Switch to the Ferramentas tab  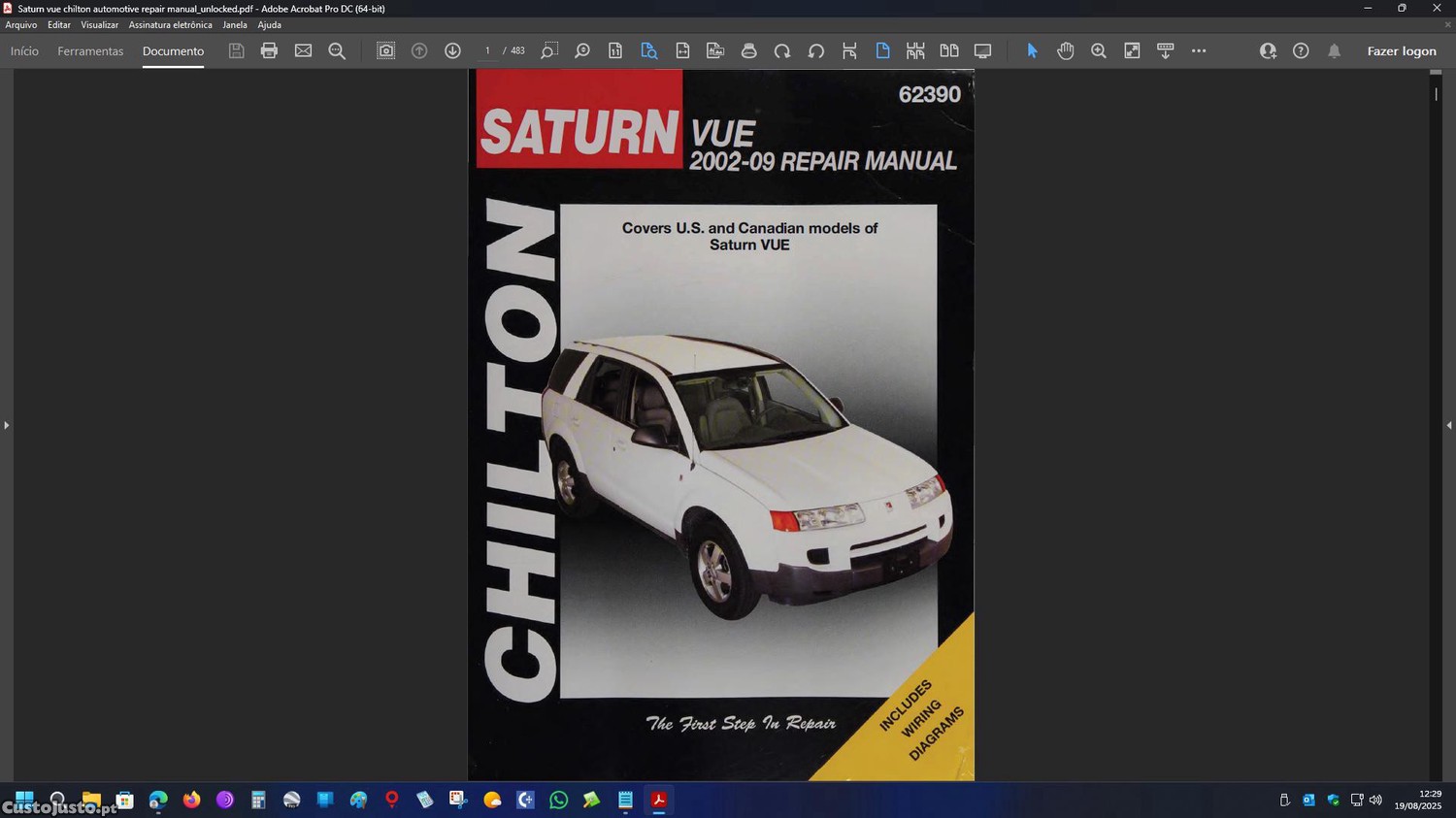(90, 51)
